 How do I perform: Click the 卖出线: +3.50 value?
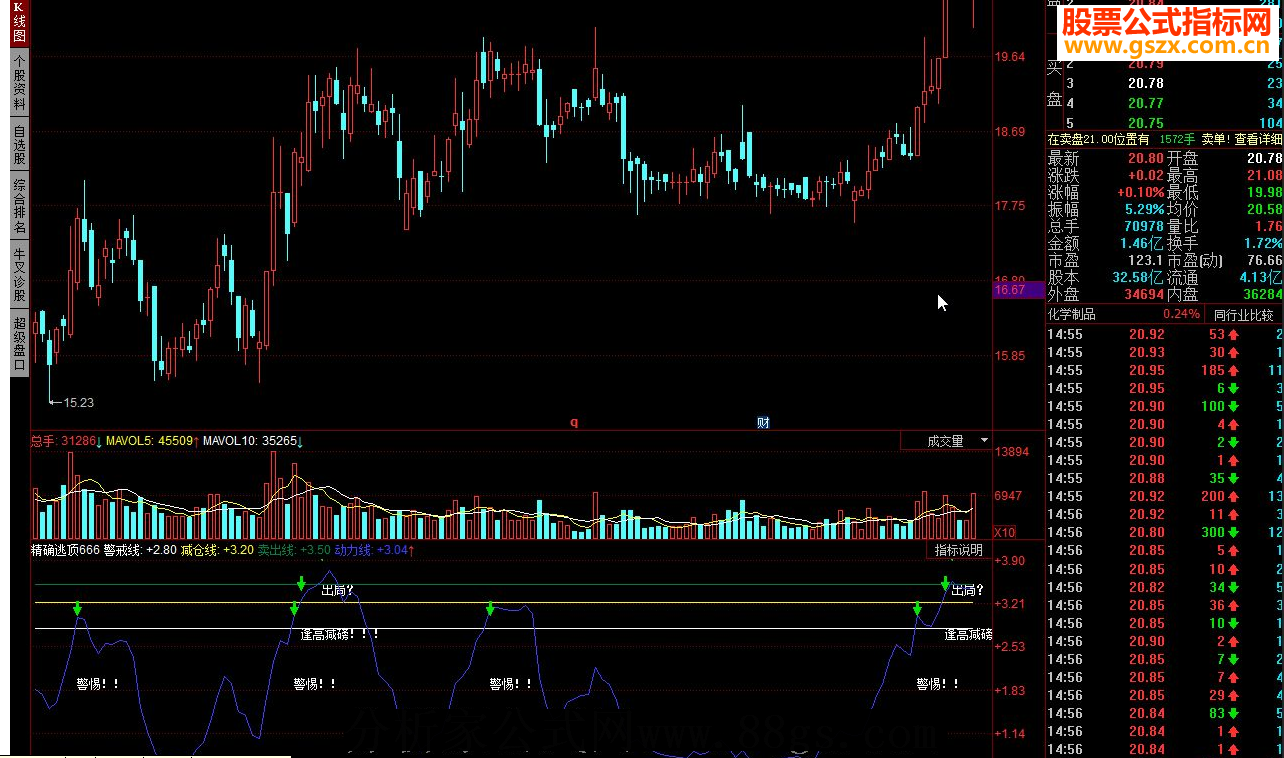(293, 550)
